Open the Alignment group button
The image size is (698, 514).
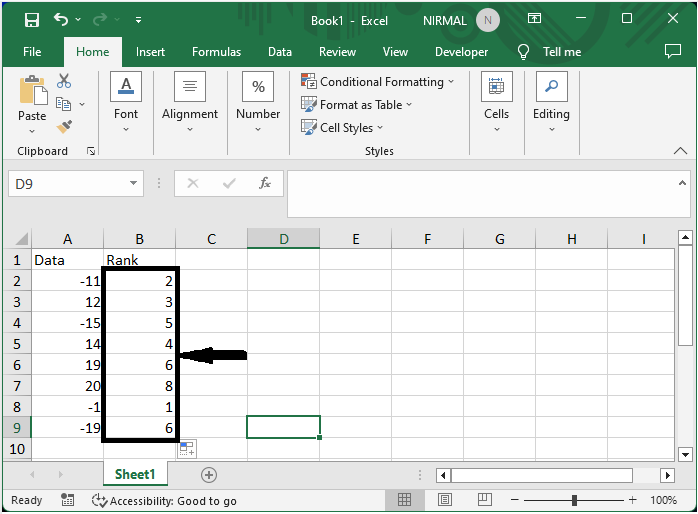click(x=190, y=102)
